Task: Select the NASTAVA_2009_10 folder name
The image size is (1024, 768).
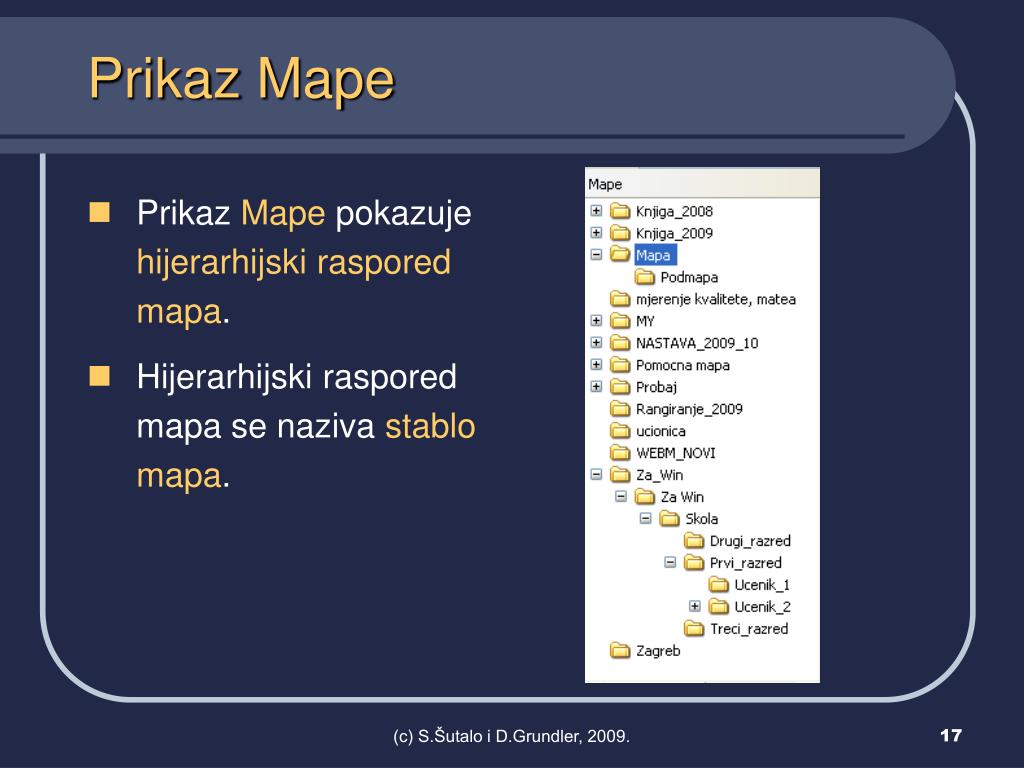Action: coord(697,343)
